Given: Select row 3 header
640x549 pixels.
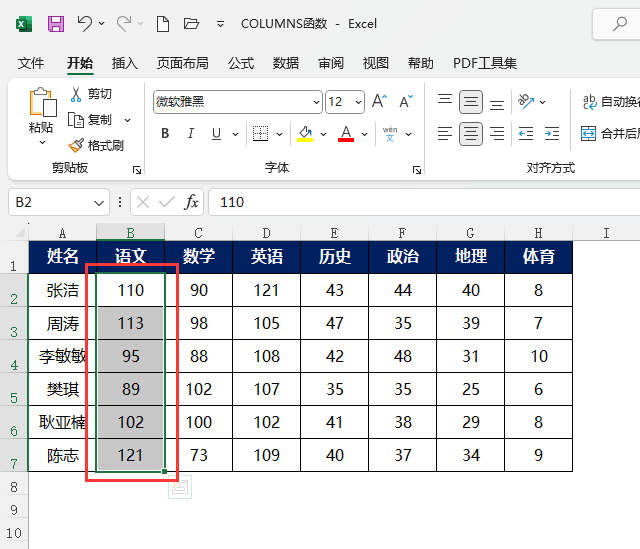Looking at the screenshot, I should pos(14,323).
